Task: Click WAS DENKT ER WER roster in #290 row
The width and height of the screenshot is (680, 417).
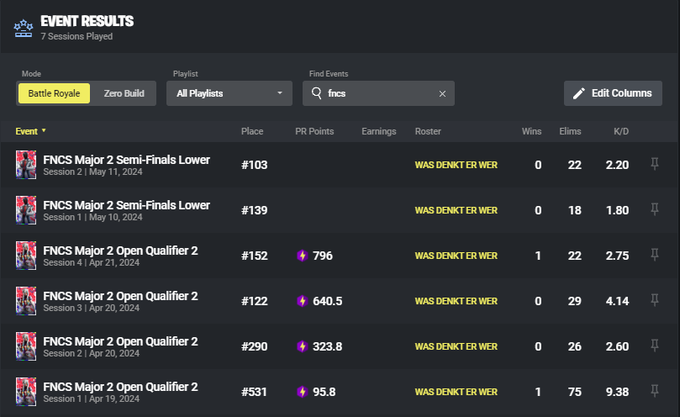Action: 456,347
